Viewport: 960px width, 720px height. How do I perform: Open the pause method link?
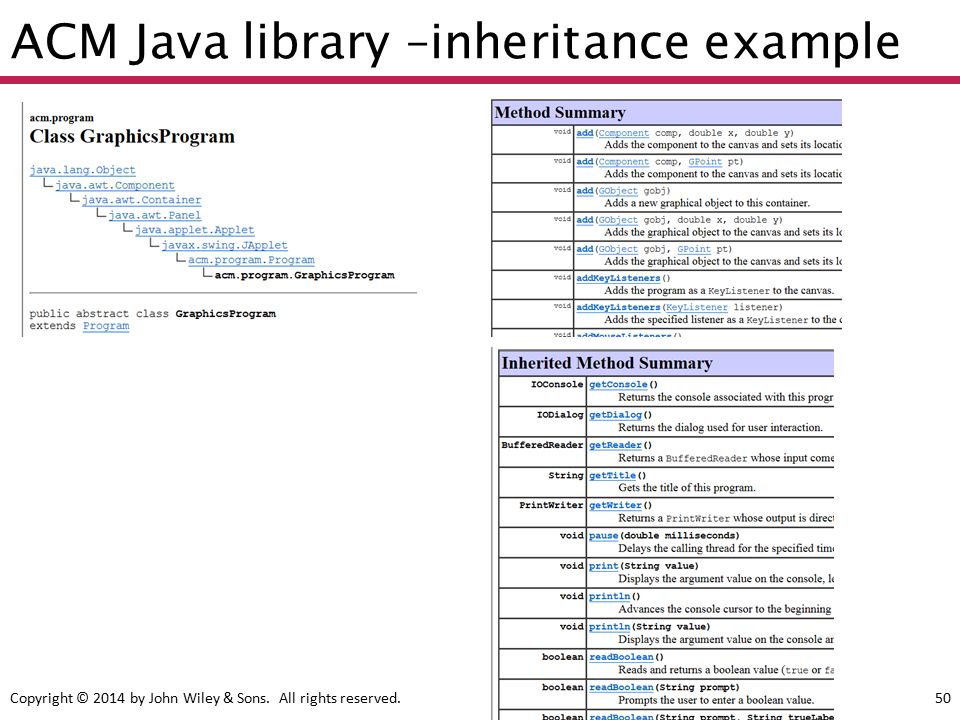point(604,536)
